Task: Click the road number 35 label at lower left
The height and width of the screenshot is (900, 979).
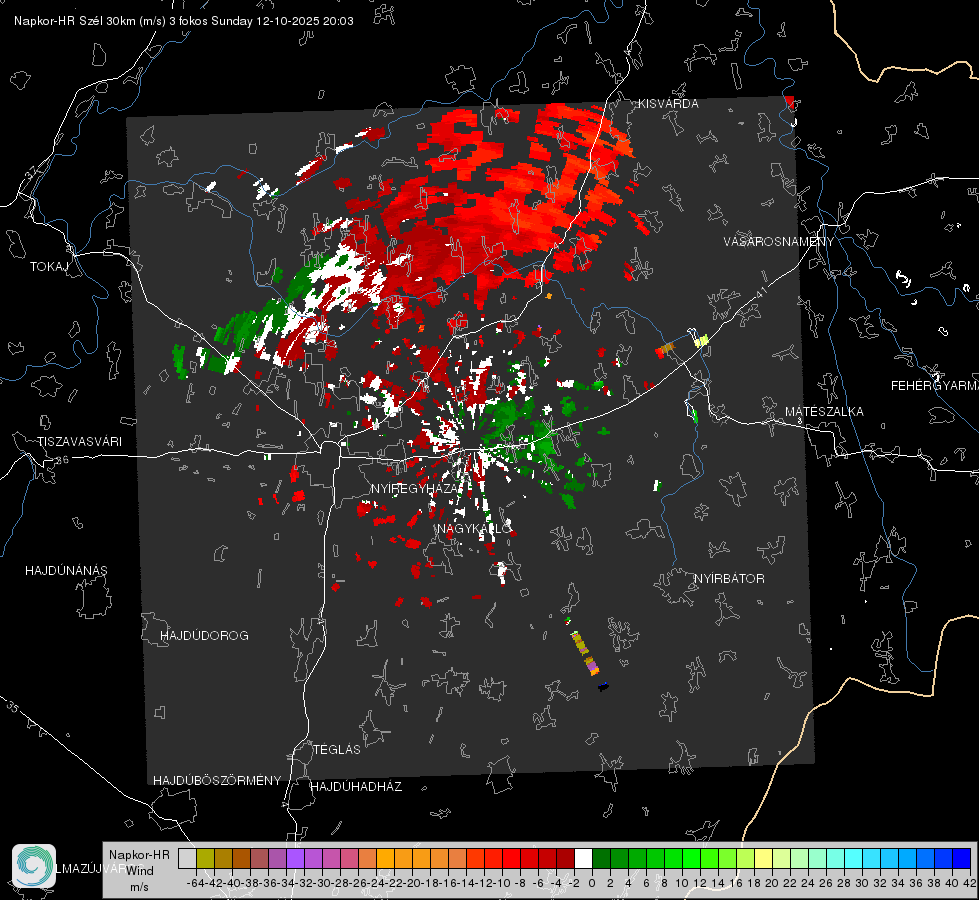Action: point(13,706)
